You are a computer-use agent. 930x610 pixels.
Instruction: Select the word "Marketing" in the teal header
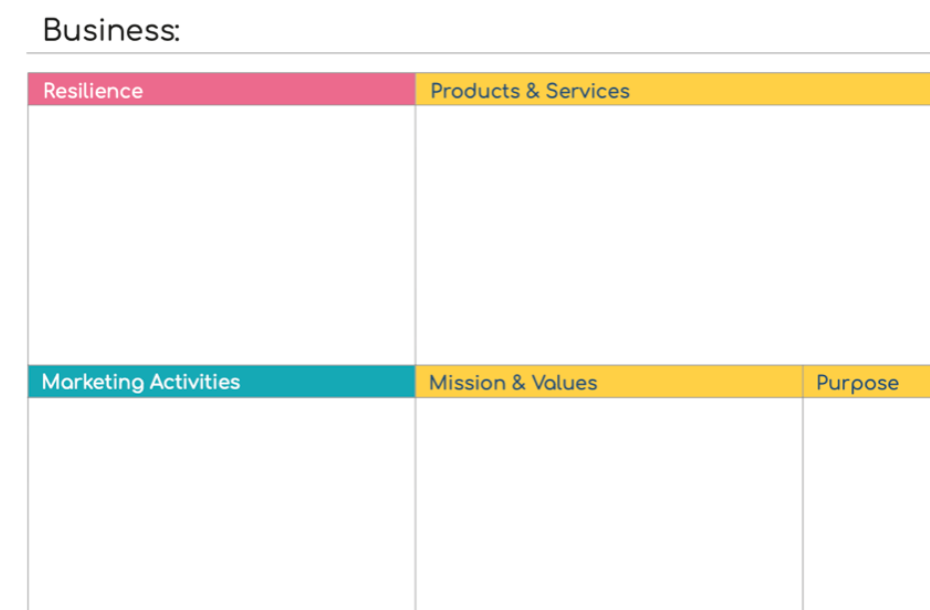(x=93, y=382)
